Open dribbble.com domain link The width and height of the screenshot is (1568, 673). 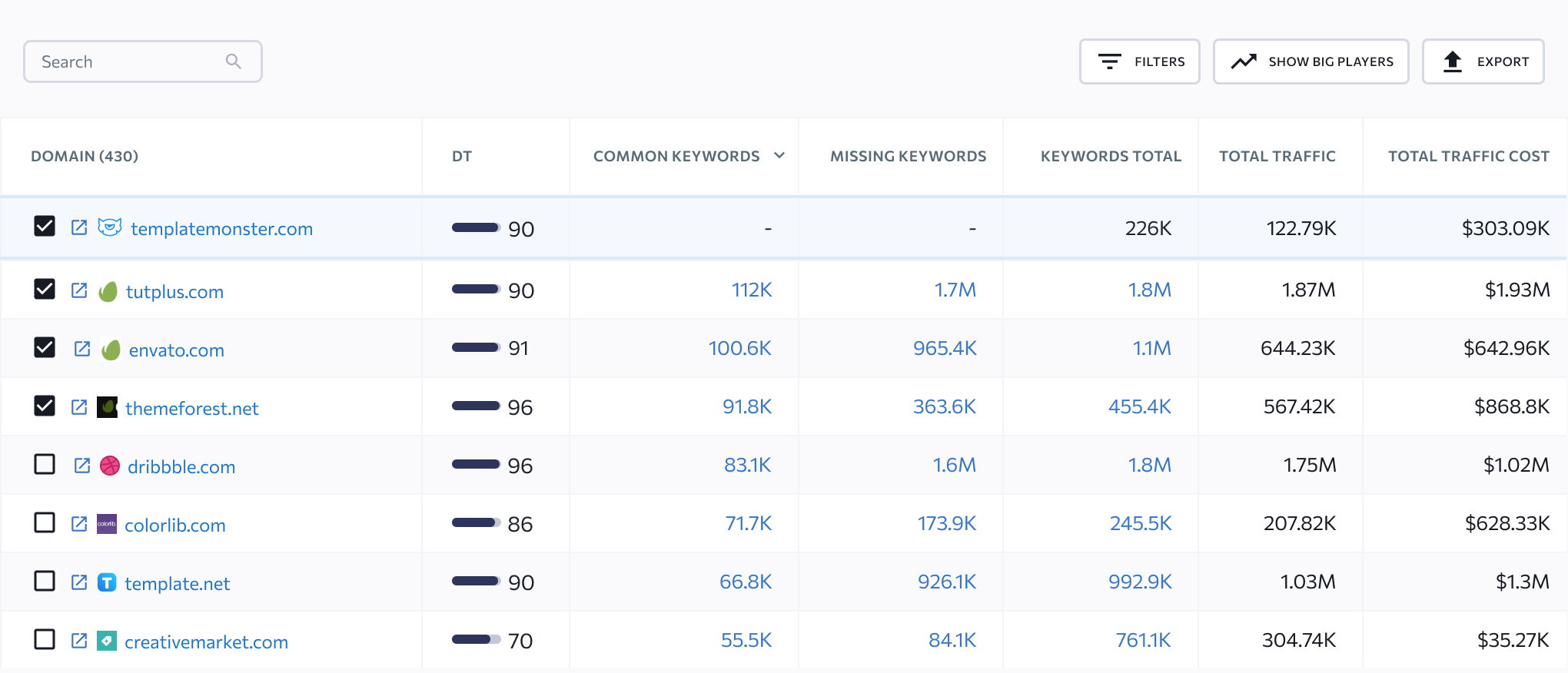click(181, 466)
